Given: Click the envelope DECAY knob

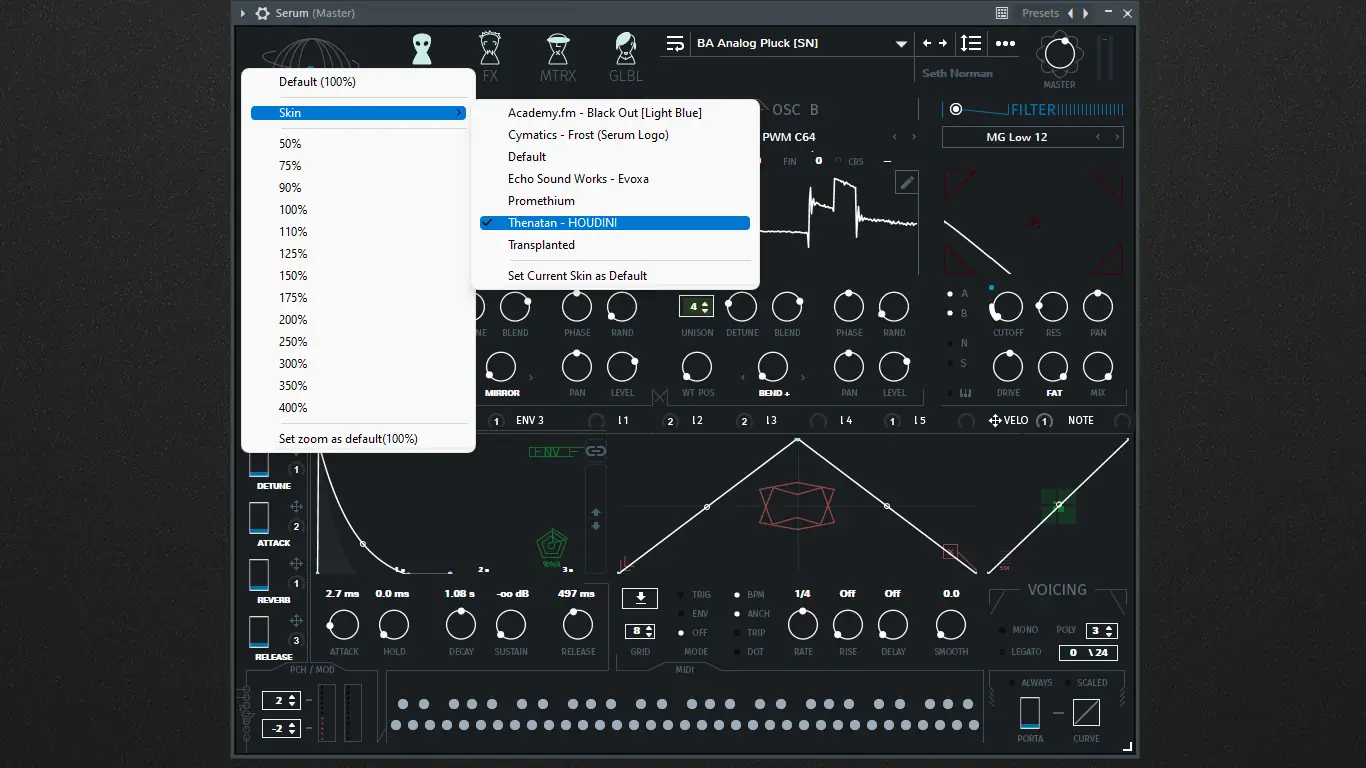Looking at the screenshot, I should pyautogui.click(x=461, y=625).
